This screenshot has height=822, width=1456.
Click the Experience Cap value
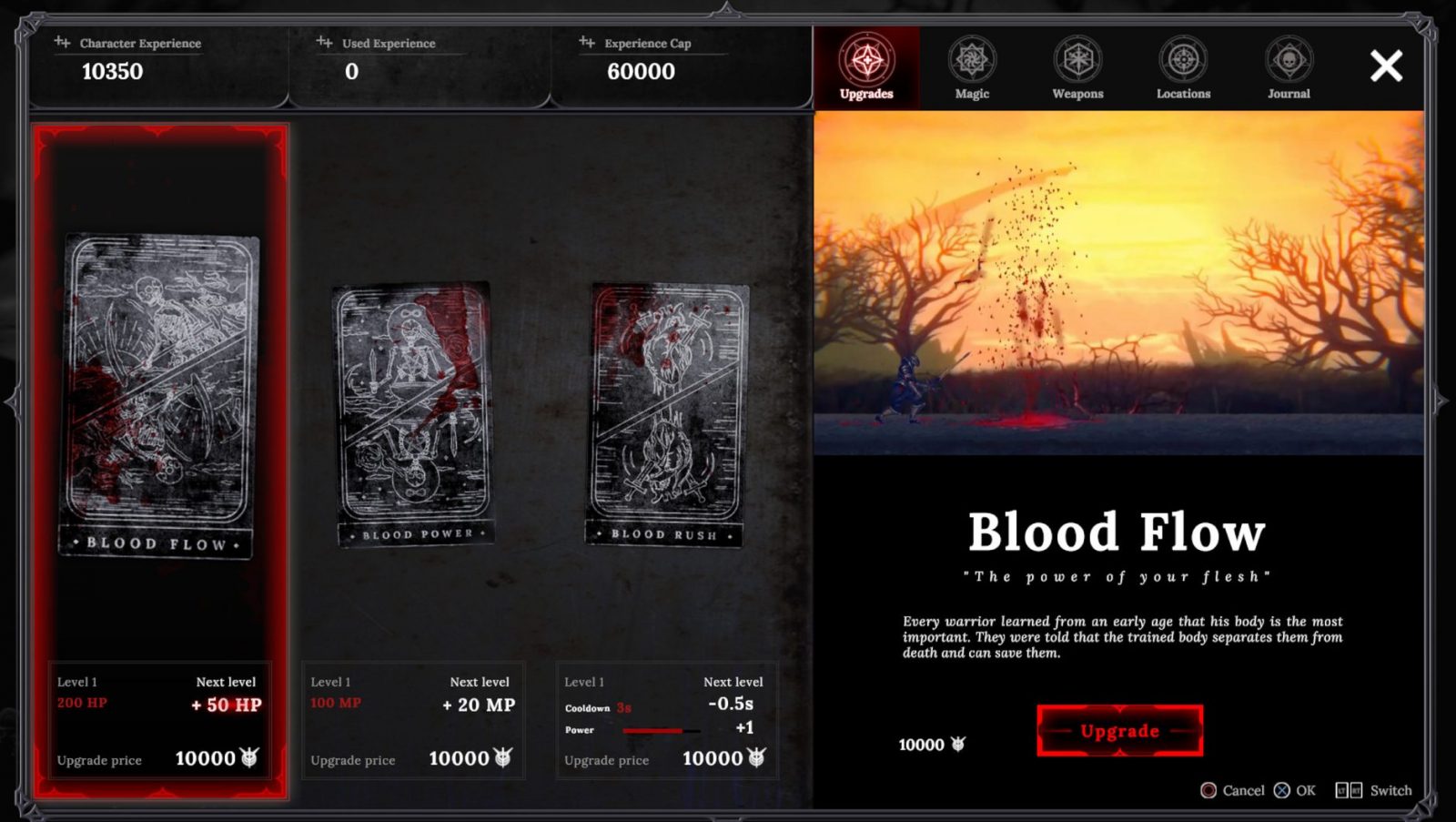641,71
